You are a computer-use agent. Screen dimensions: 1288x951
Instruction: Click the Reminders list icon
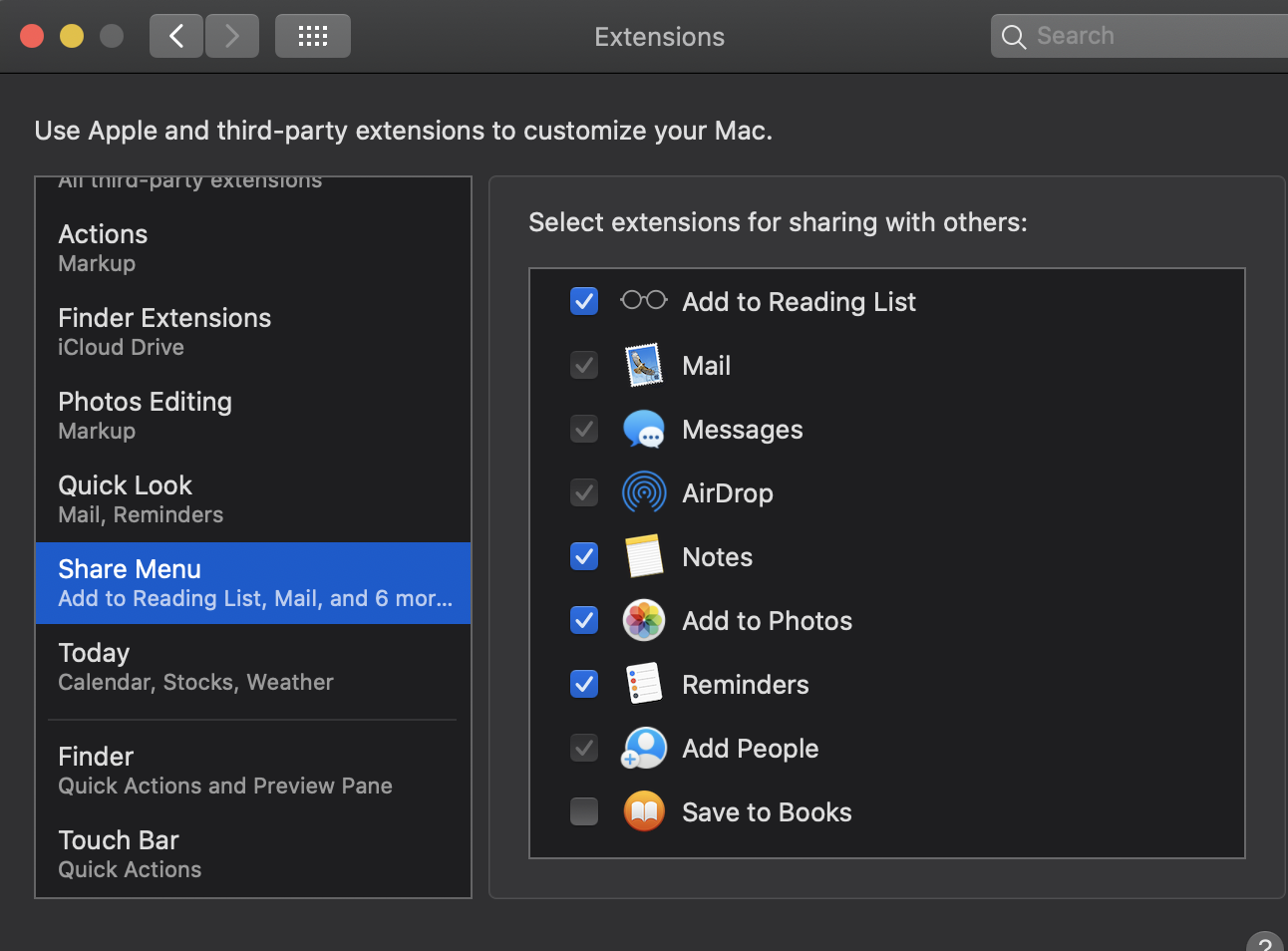click(644, 684)
